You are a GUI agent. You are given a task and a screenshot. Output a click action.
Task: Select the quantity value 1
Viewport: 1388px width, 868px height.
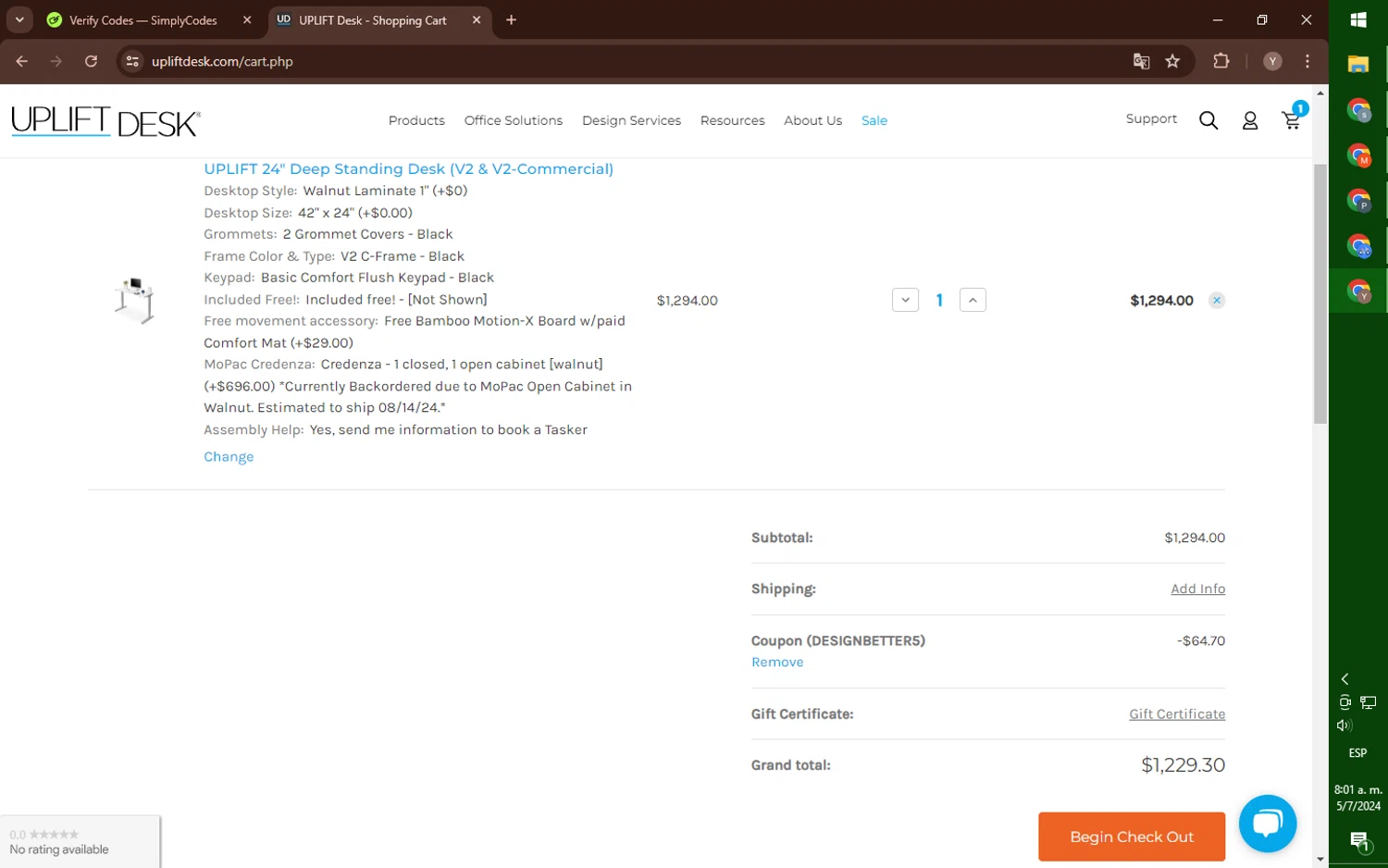click(x=939, y=300)
